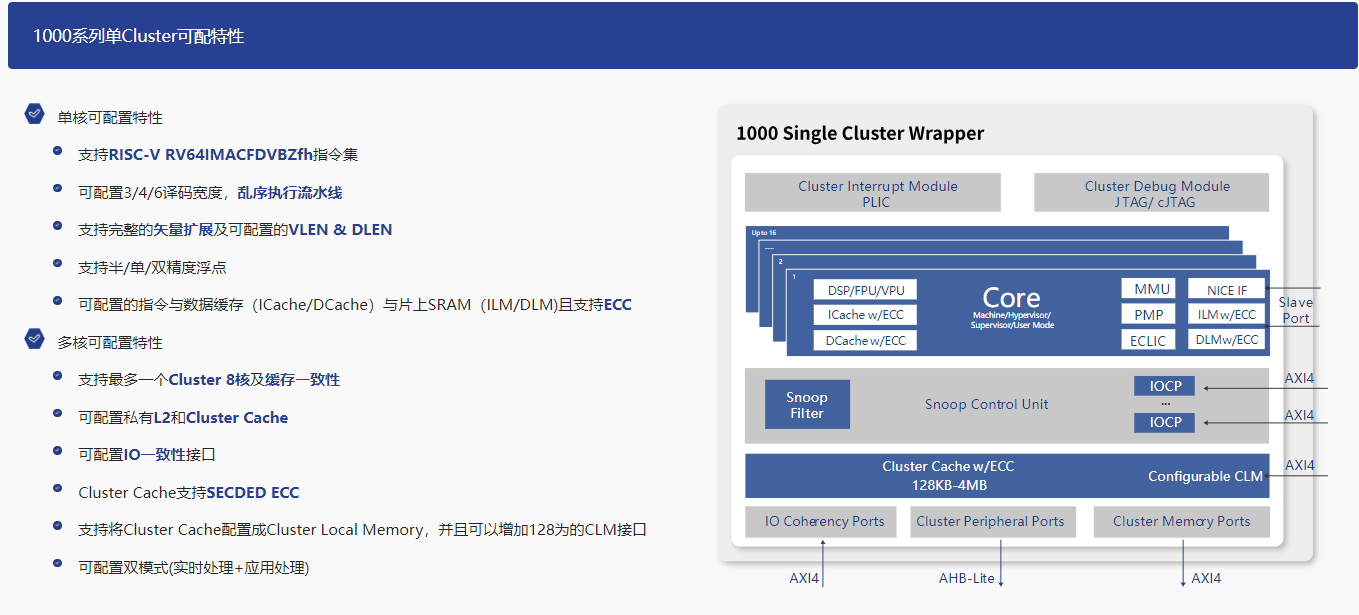Click the bullet dot before Cluster Cache支持SECDED ECC

click(x=58, y=490)
